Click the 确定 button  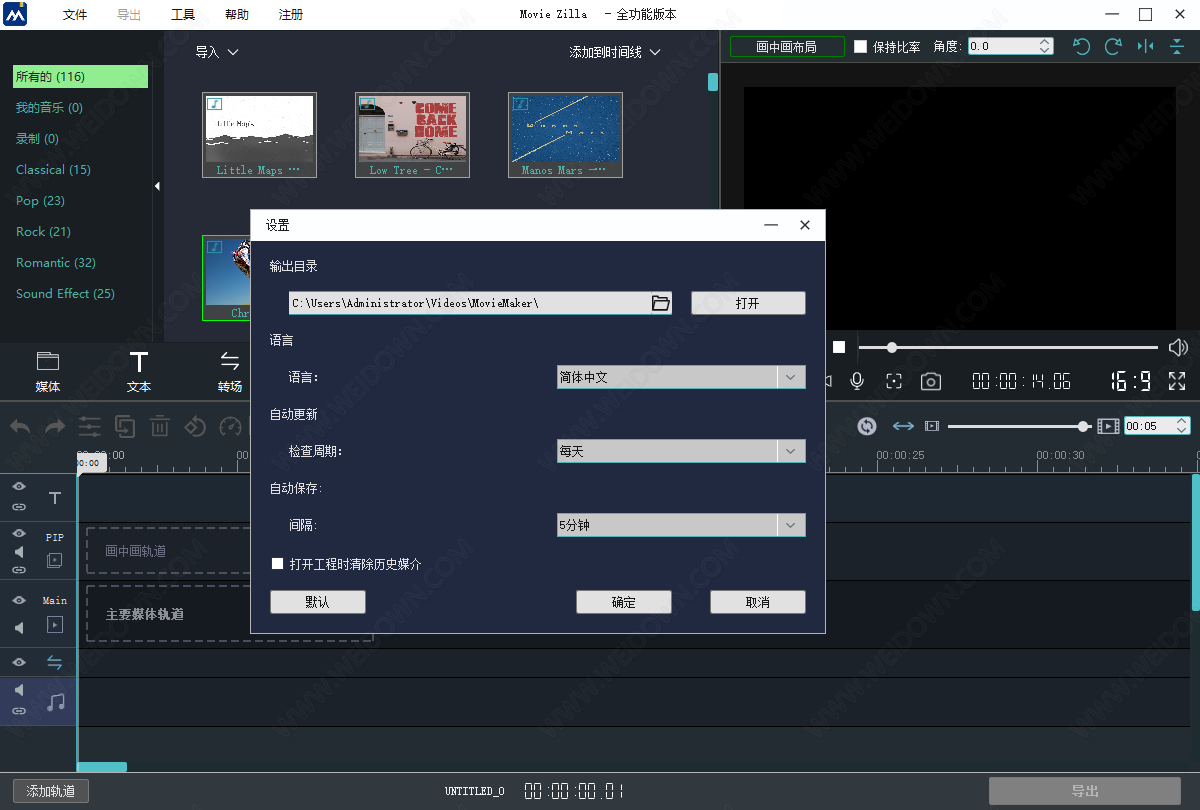coord(623,602)
